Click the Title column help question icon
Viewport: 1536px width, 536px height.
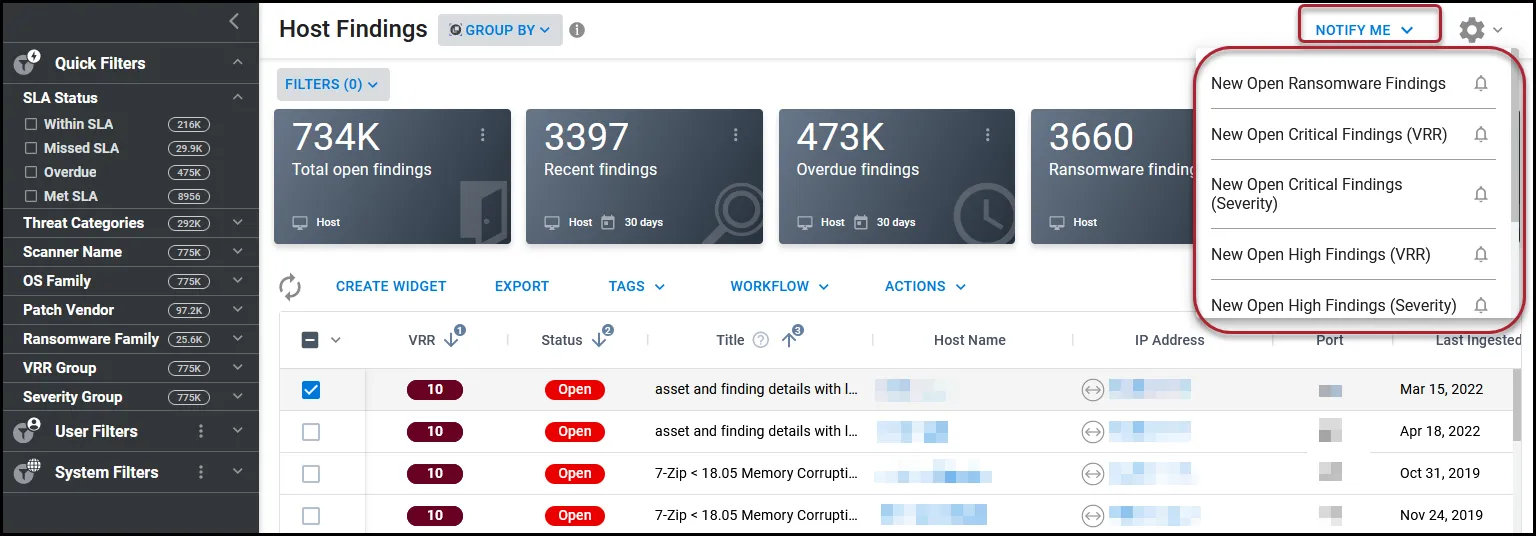(x=760, y=340)
